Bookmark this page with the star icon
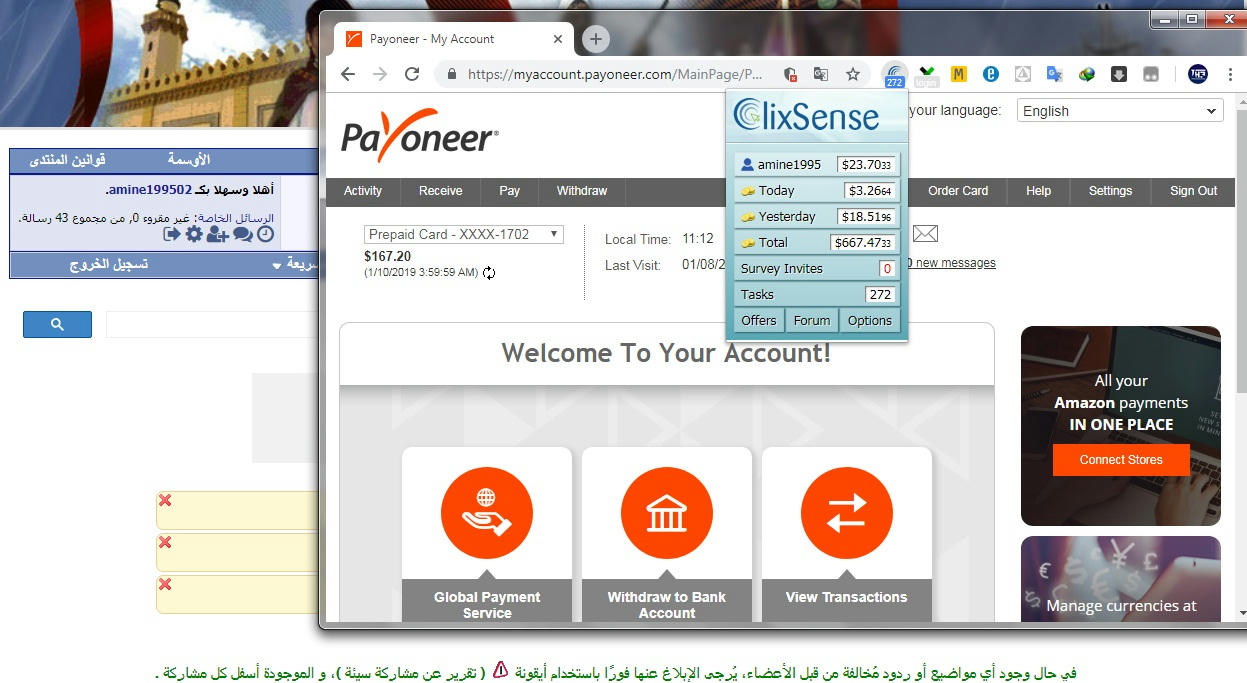The image size is (1247, 683). pos(853,74)
